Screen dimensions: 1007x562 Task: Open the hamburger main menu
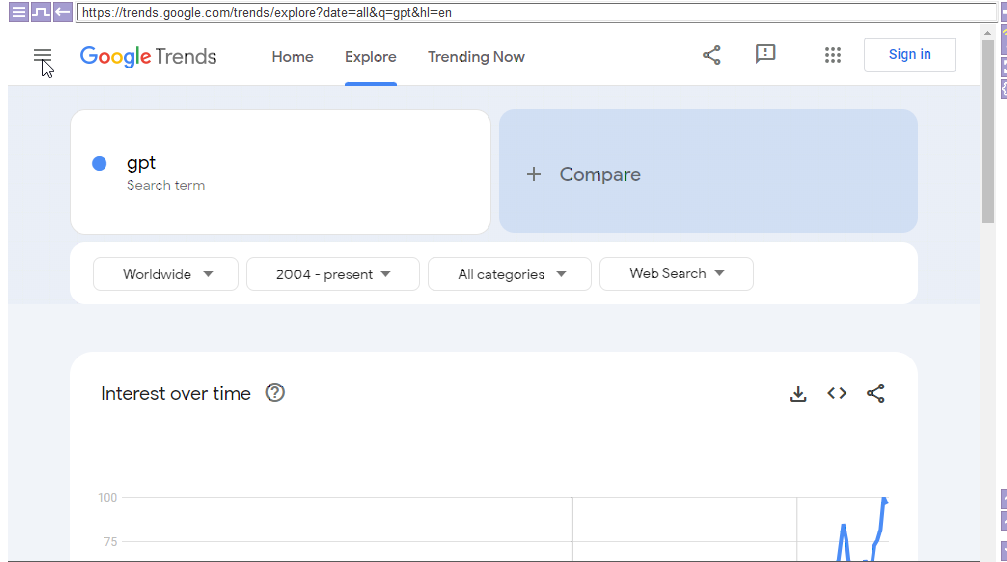pyautogui.click(x=42, y=56)
